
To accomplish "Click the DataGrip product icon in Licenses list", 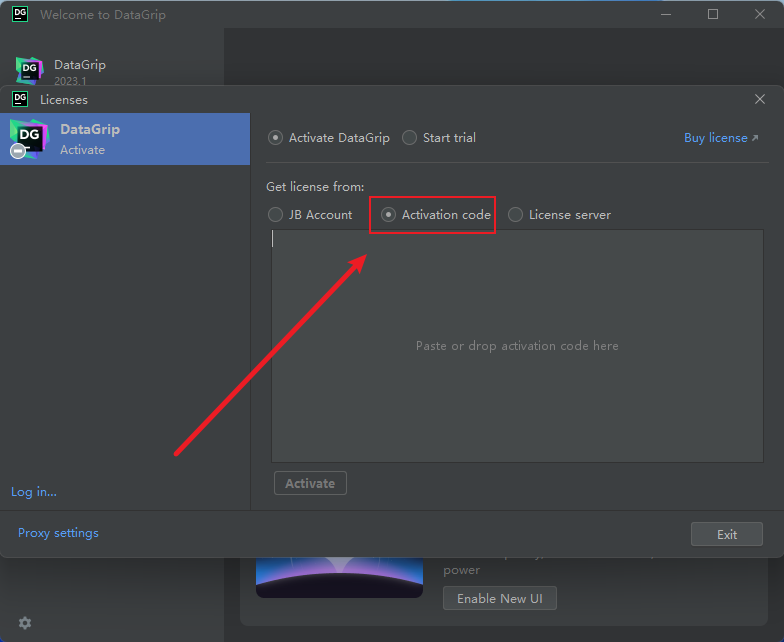I will [x=28, y=139].
